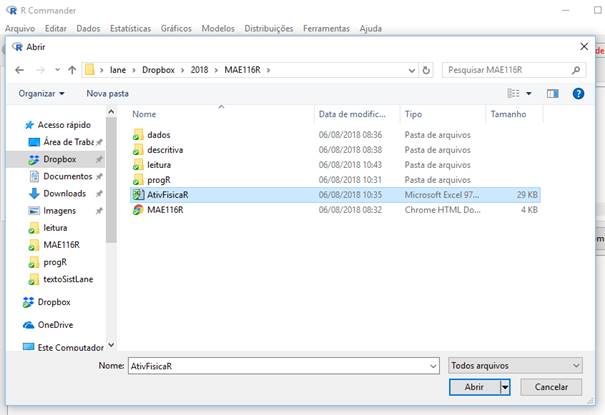The width and height of the screenshot is (605, 415).
Task: Expand the file name Nome dropdown arrow
Action: pos(433,366)
